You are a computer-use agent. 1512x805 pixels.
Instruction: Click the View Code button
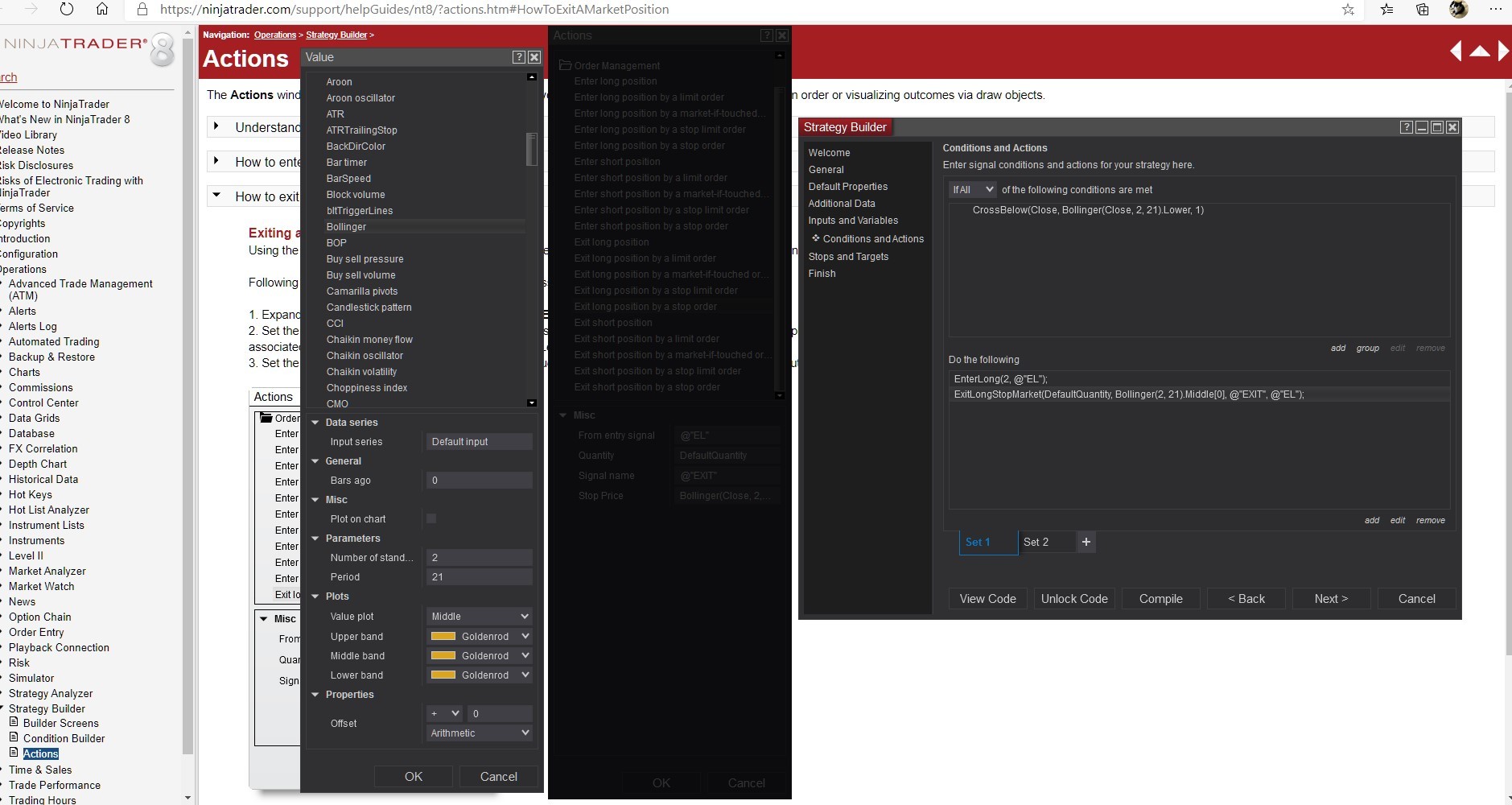[x=987, y=598]
